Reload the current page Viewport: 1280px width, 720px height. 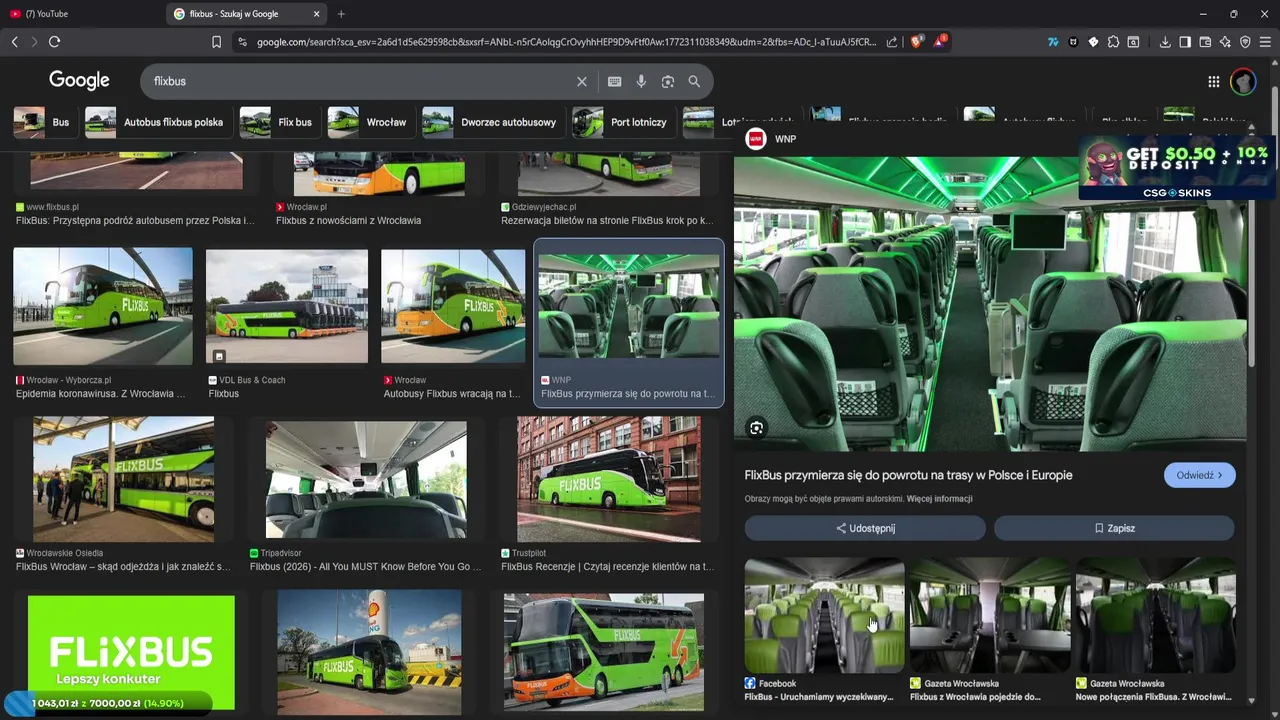54,42
